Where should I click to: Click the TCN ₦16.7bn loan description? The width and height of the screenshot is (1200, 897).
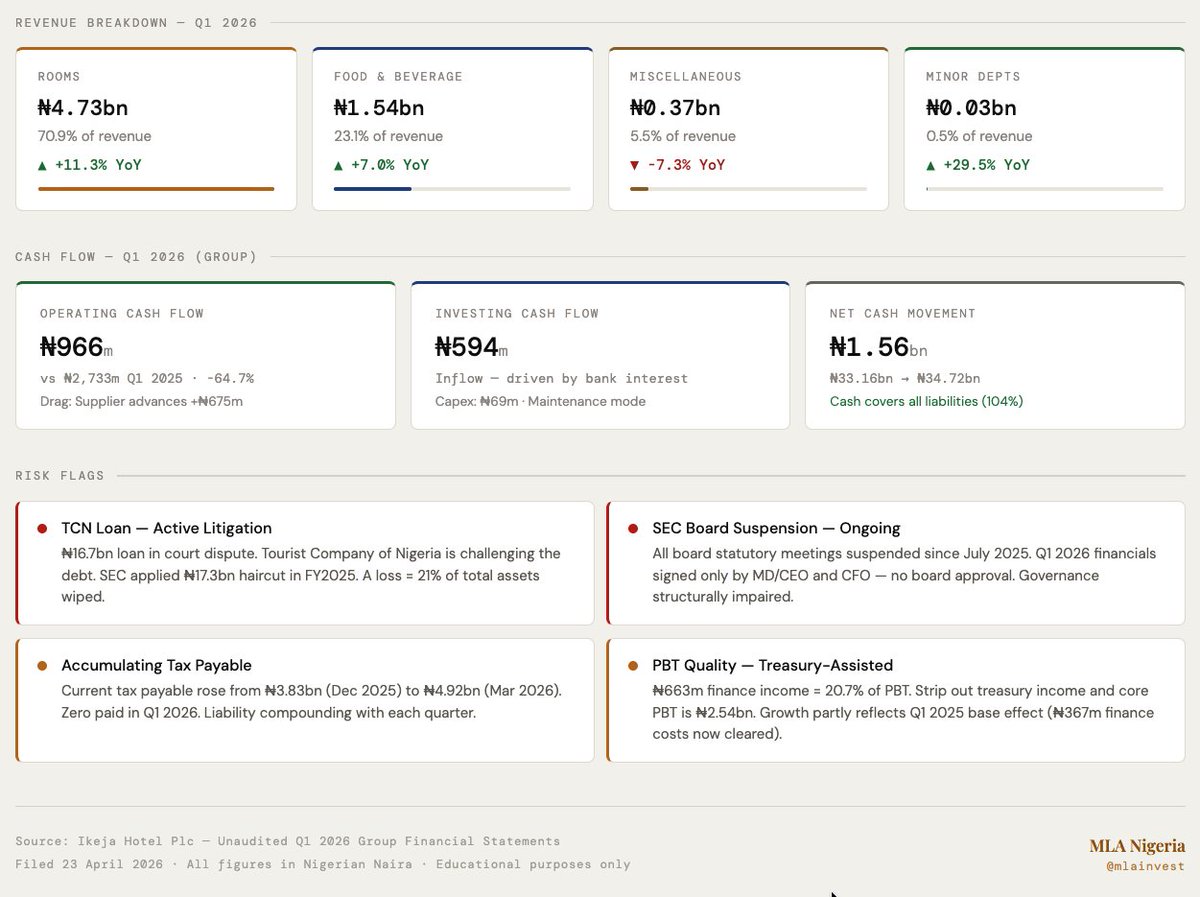[x=311, y=575]
